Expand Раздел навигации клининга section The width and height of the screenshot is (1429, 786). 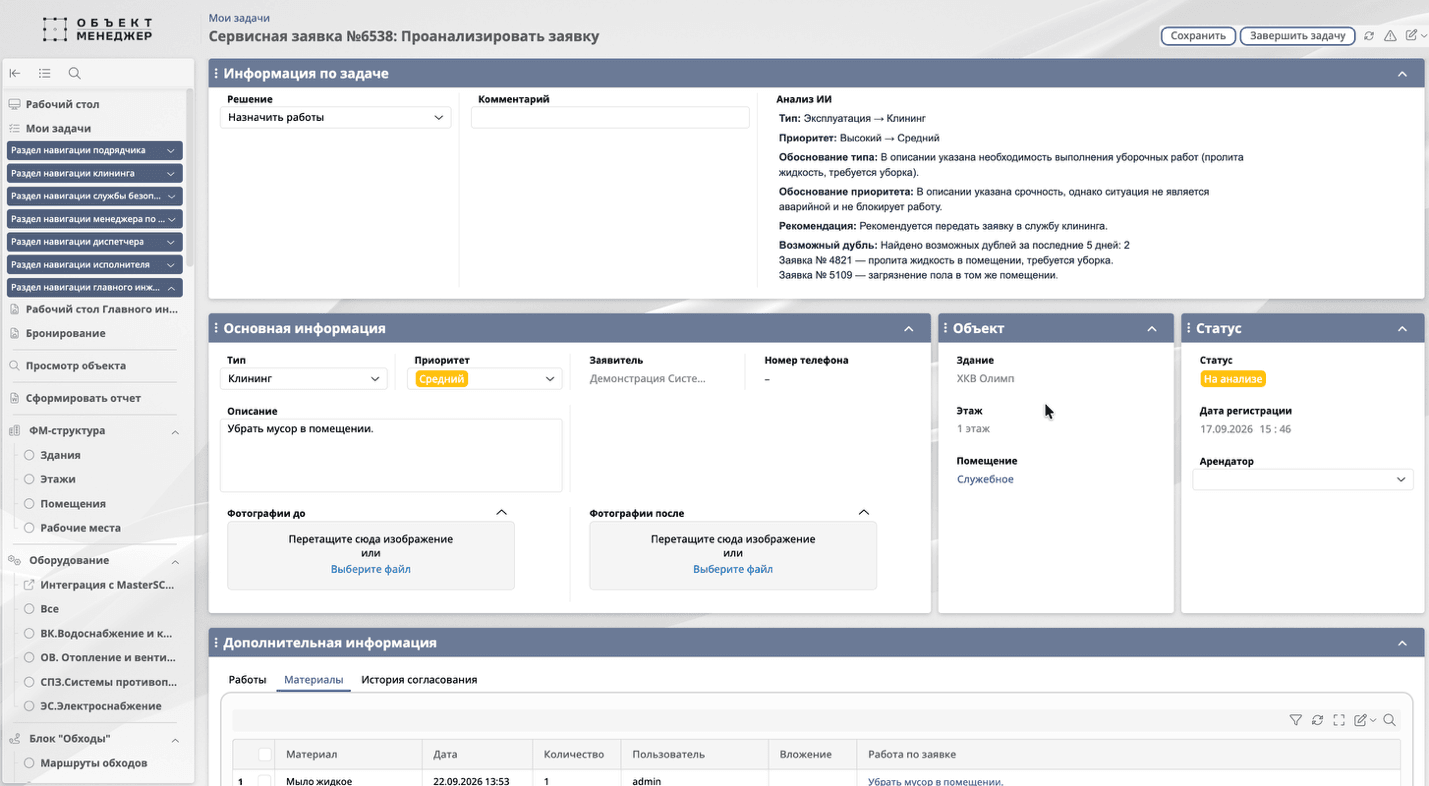[x=94, y=173]
